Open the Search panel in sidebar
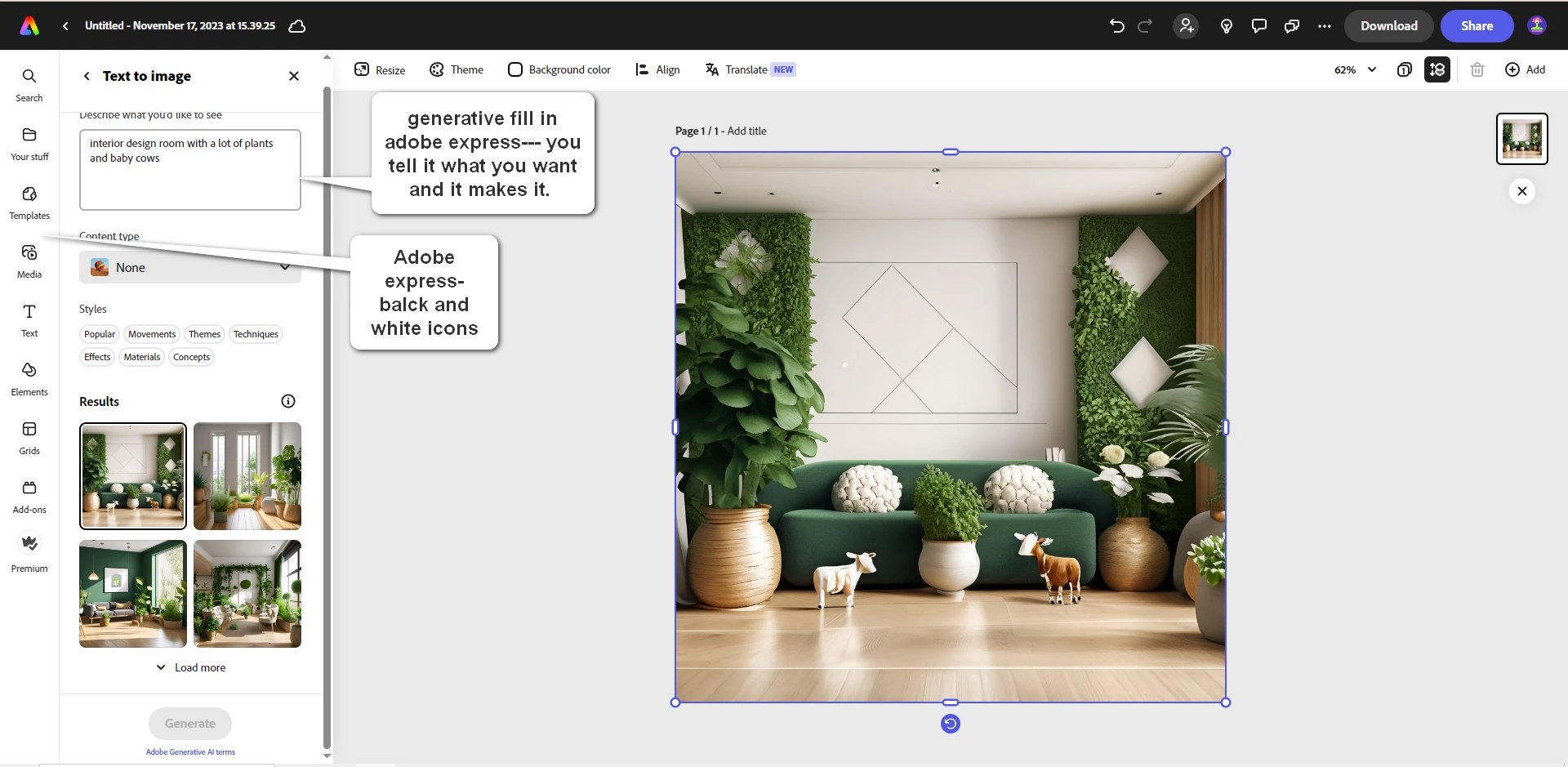This screenshot has height=767, width=1568. click(x=29, y=85)
